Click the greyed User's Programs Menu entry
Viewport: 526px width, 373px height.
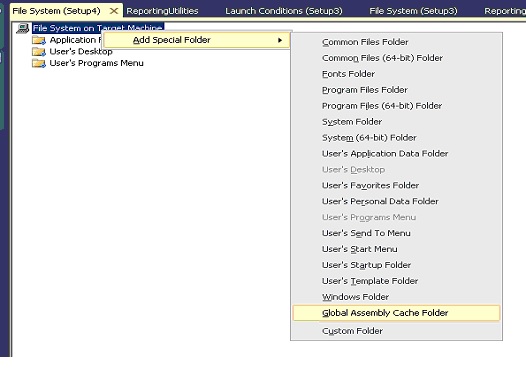[396, 217]
